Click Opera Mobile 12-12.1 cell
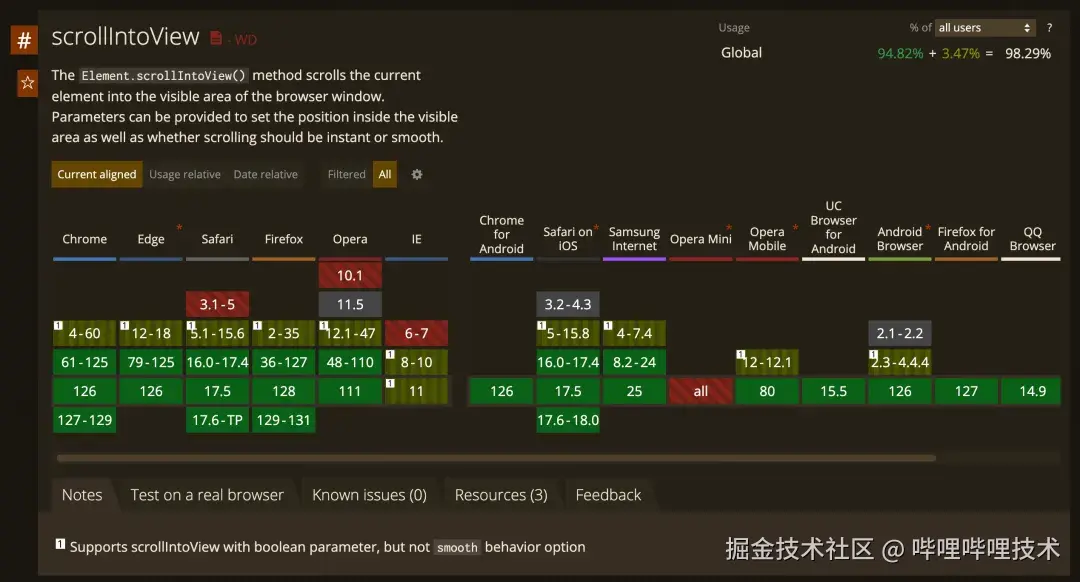The image size is (1080, 582). click(x=767, y=362)
